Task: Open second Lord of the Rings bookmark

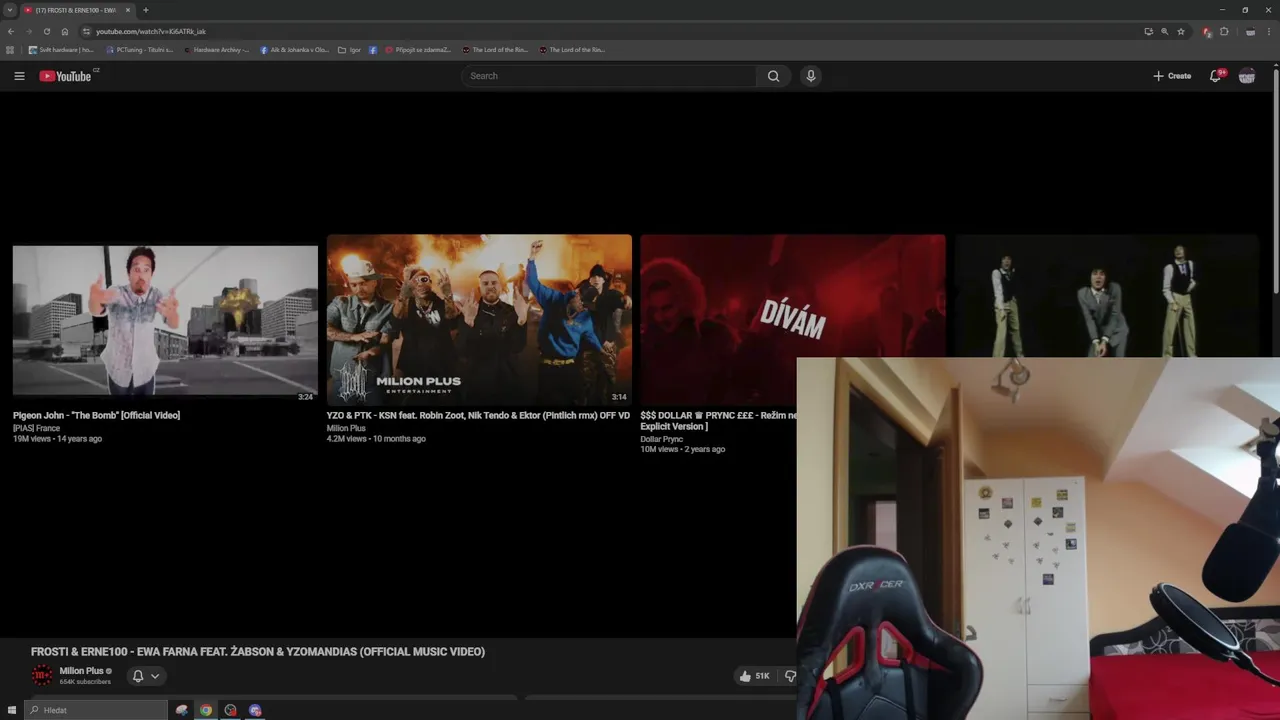Action: point(572,50)
